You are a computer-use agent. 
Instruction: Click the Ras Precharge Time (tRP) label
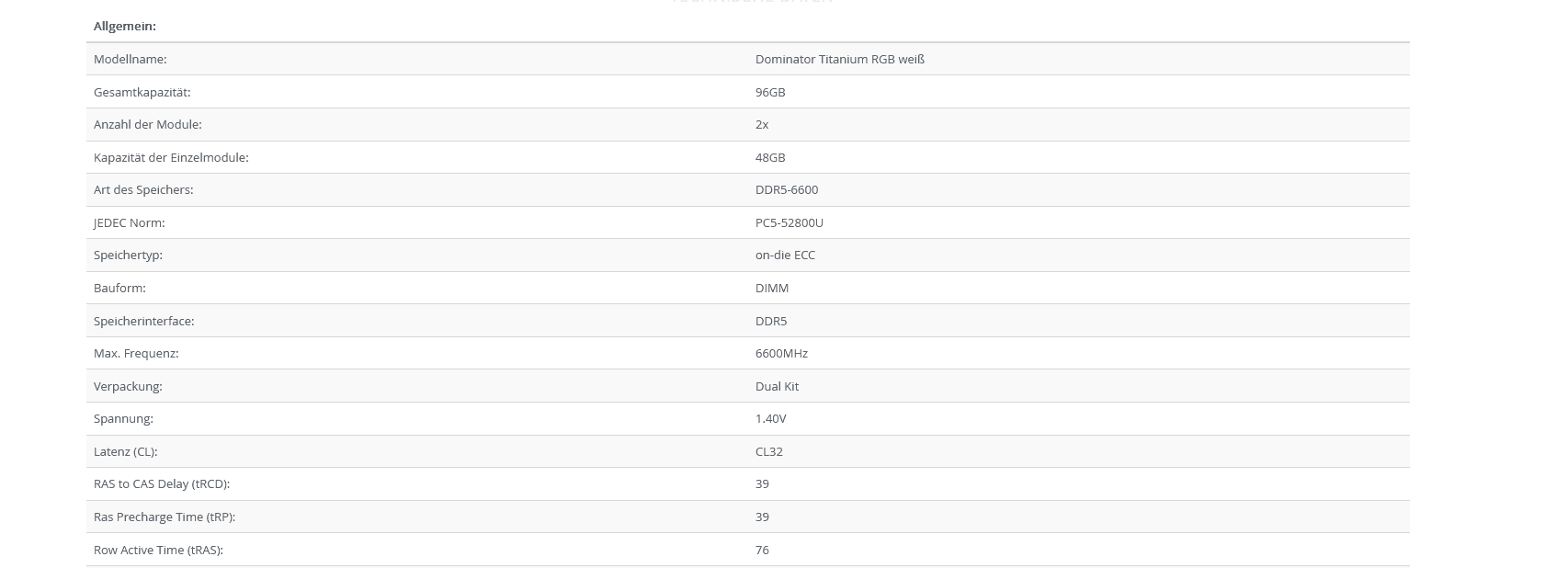(165, 517)
